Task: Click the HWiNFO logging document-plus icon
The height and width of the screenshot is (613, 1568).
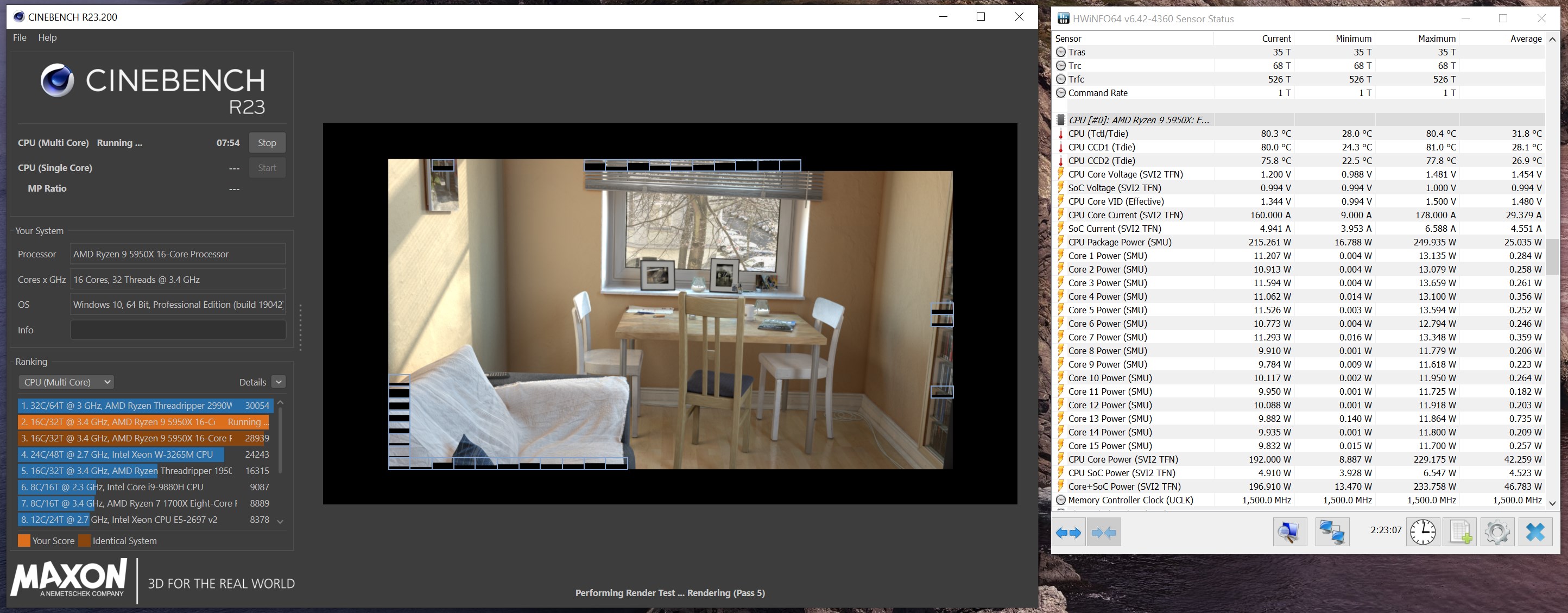Action: (x=1459, y=532)
